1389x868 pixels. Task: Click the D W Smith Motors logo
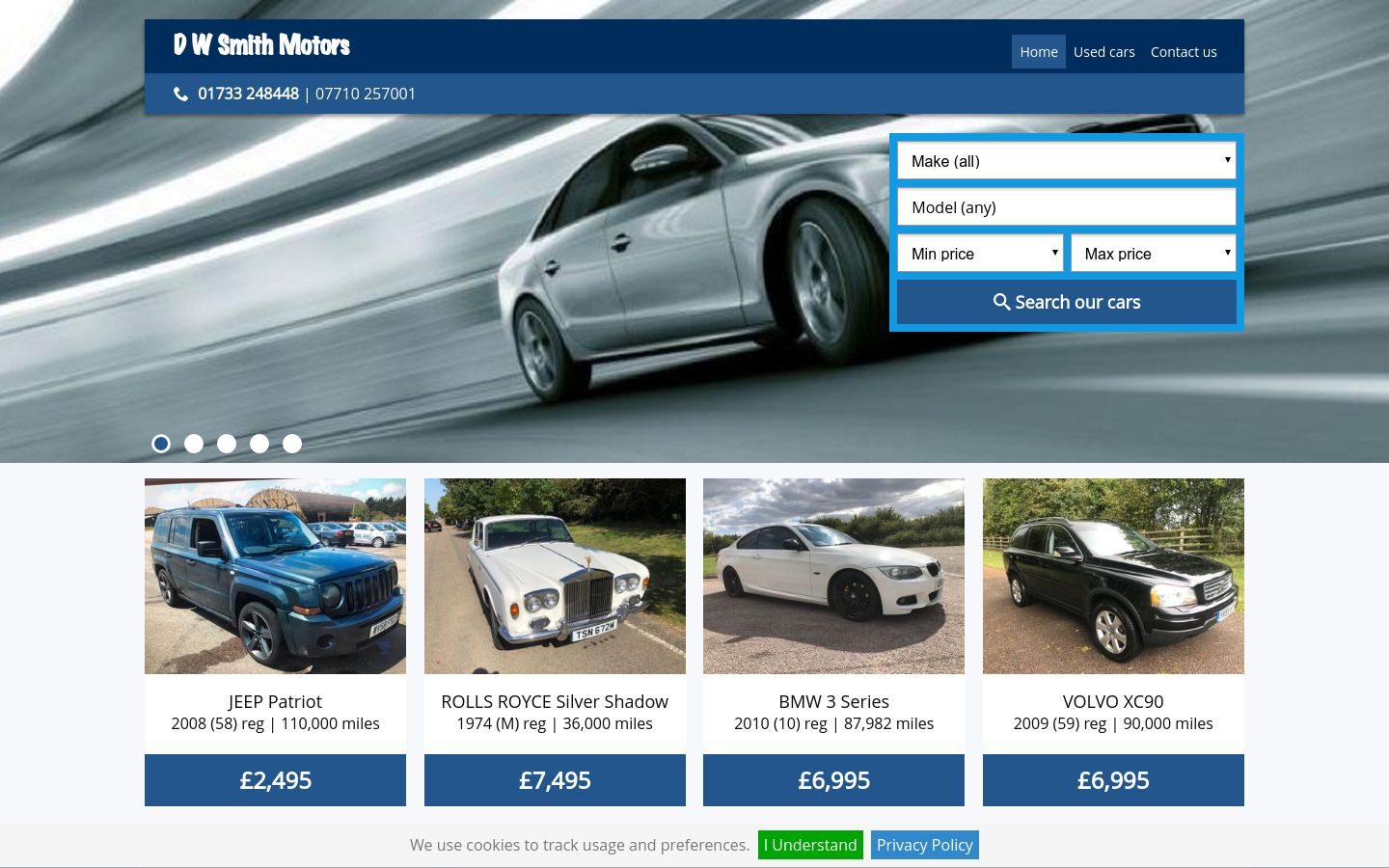pyautogui.click(x=261, y=45)
